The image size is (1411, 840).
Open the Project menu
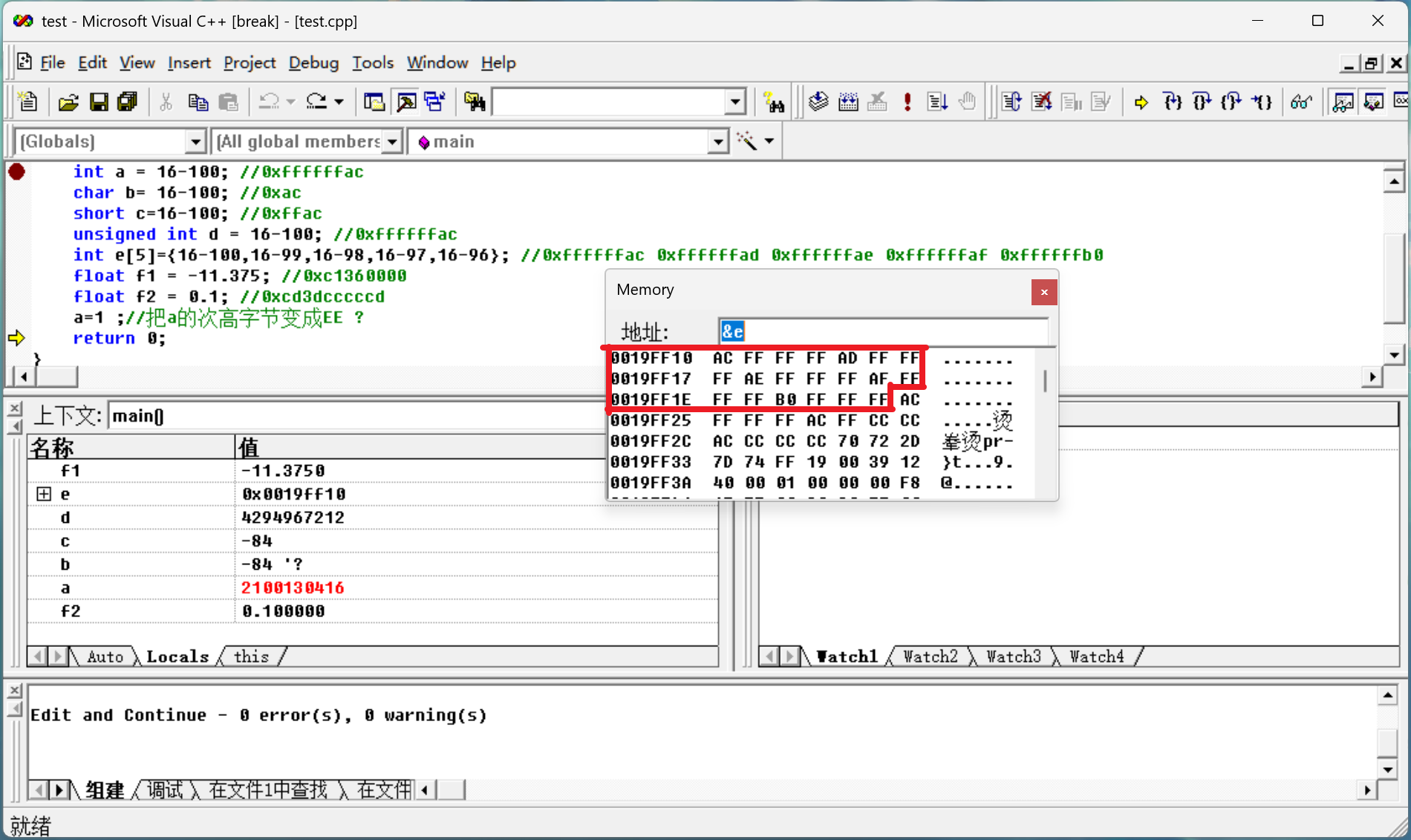[x=250, y=62]
